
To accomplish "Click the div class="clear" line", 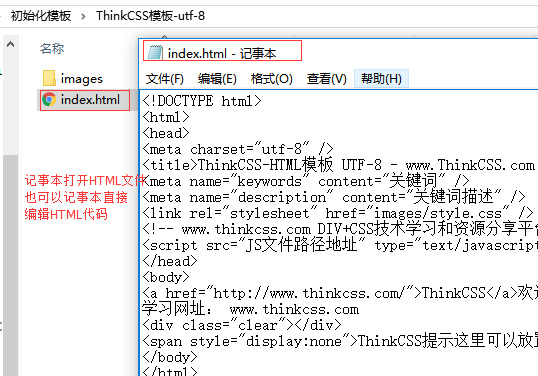I will coord(242,325).
